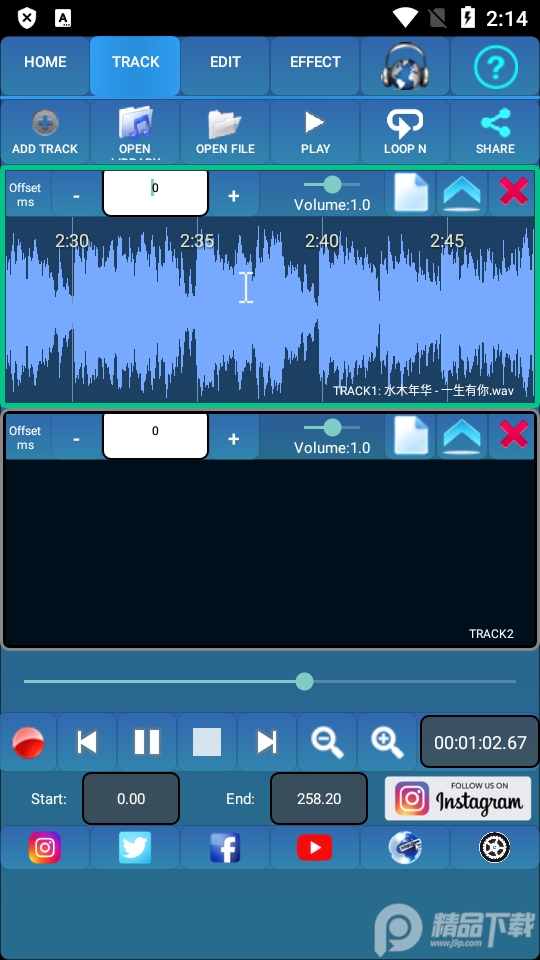The width and height of the screenshot is (540, 960).
Task: Delete Track 1 with red X
Action: pos(513,193)
